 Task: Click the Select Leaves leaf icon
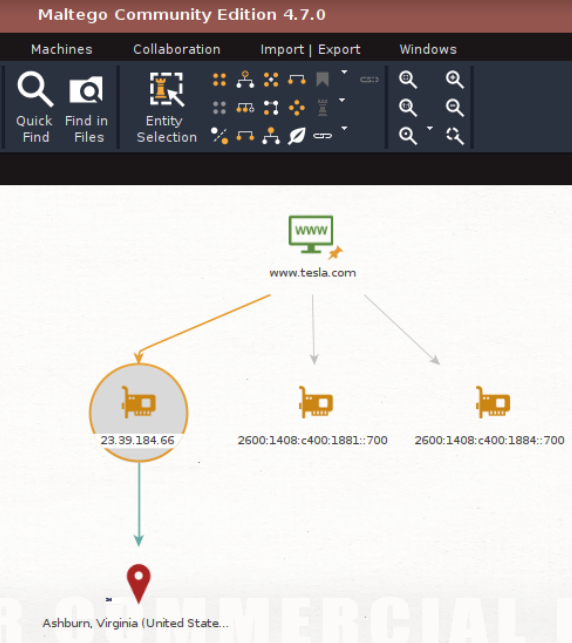(x=296, y=136)
